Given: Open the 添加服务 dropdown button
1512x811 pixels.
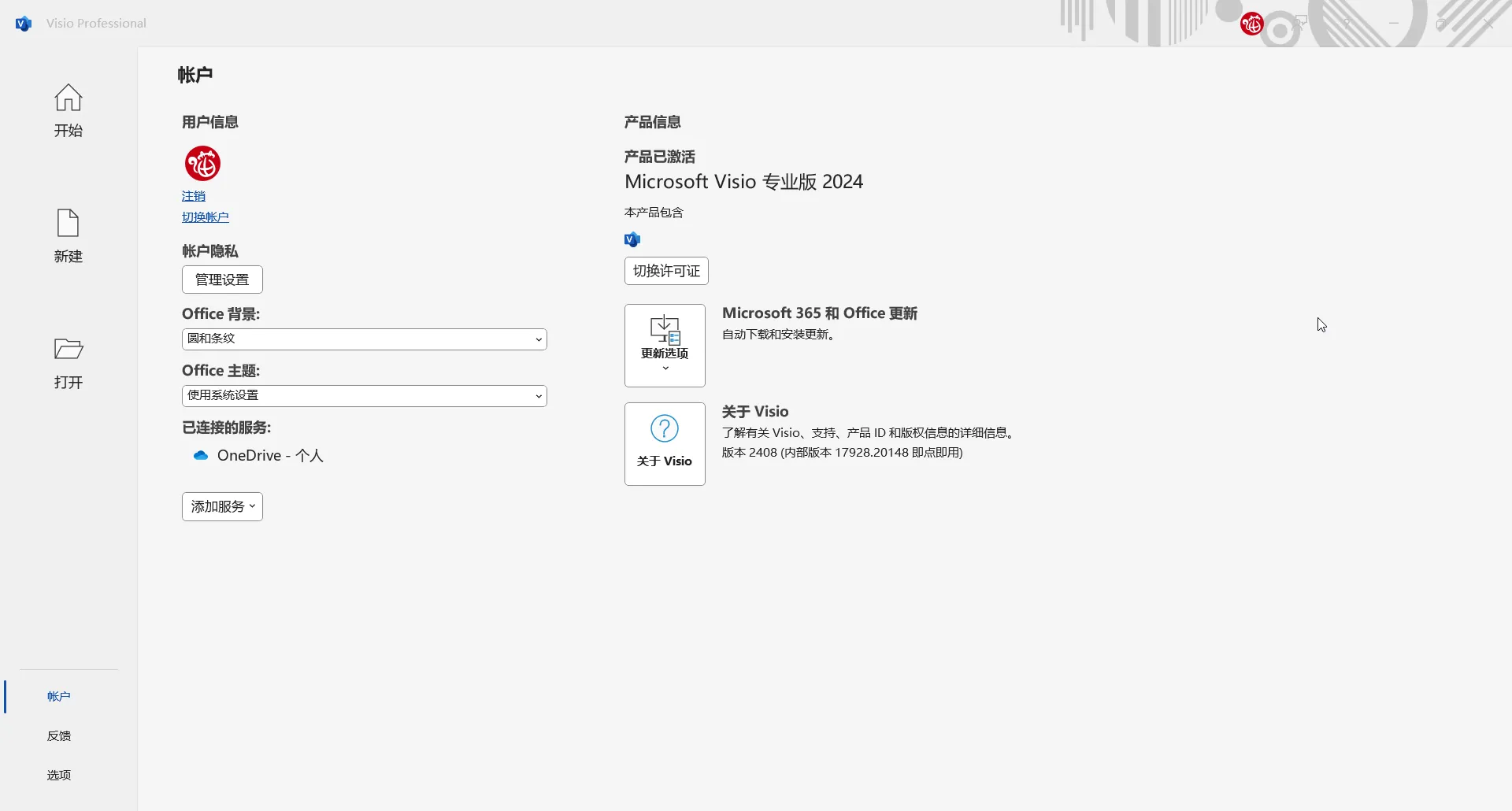Looking at the screenshot, I should coord(222,506).
